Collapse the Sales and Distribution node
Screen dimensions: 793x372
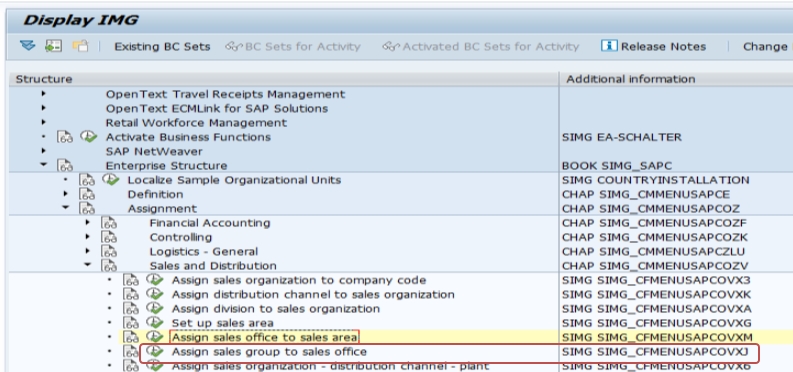coord(88,265)
